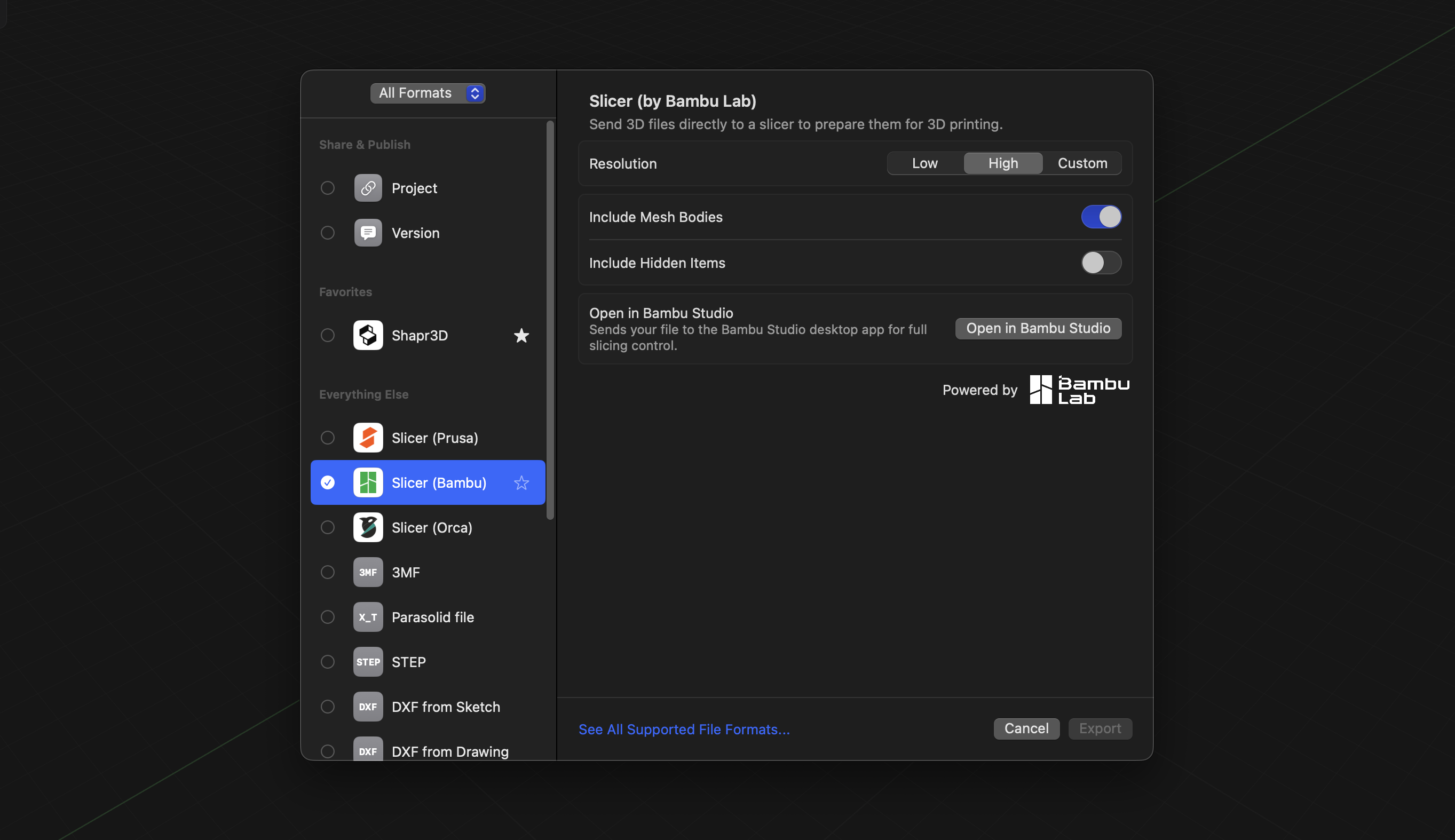Click the STEP format icon
The height and width of the screenshot is (840, 1455).
coord(368,662)
